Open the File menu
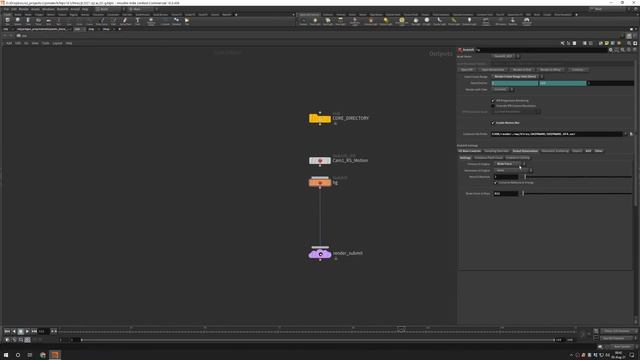 pyautogui.click(x=7, y=9)
